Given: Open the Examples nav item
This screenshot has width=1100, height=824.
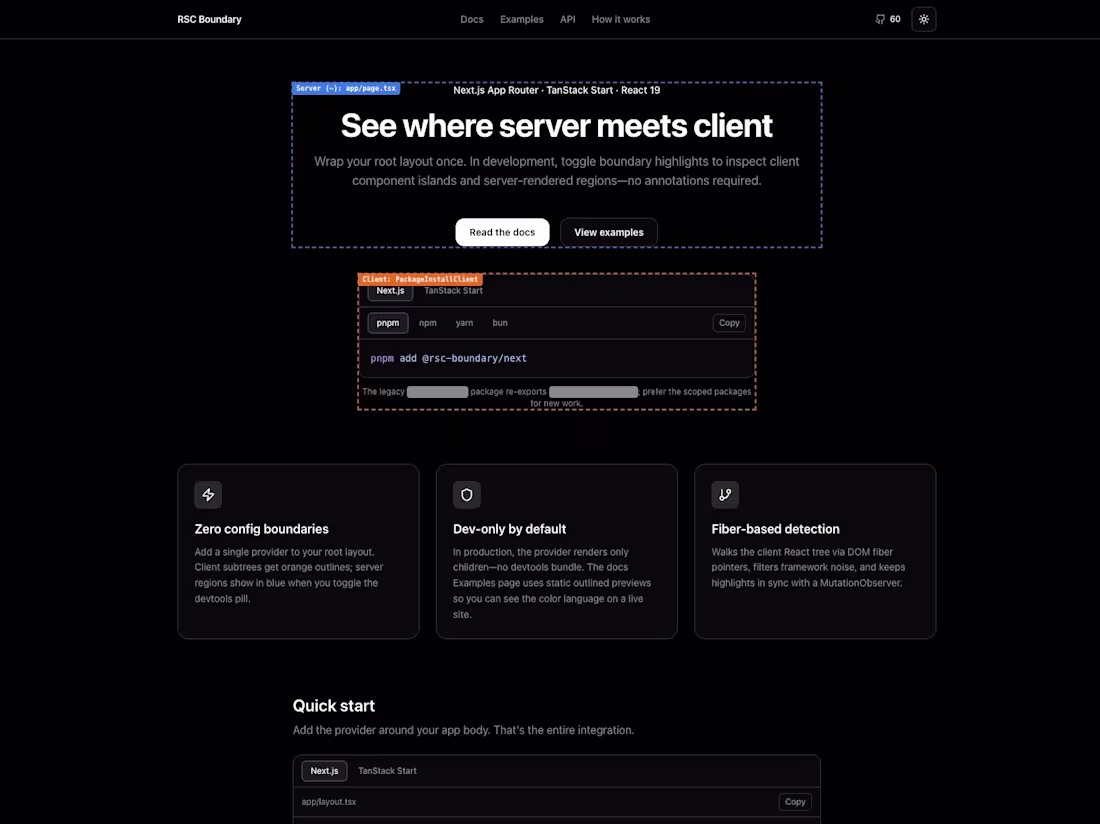Looking at the screenshot, I should click(521, 19).
